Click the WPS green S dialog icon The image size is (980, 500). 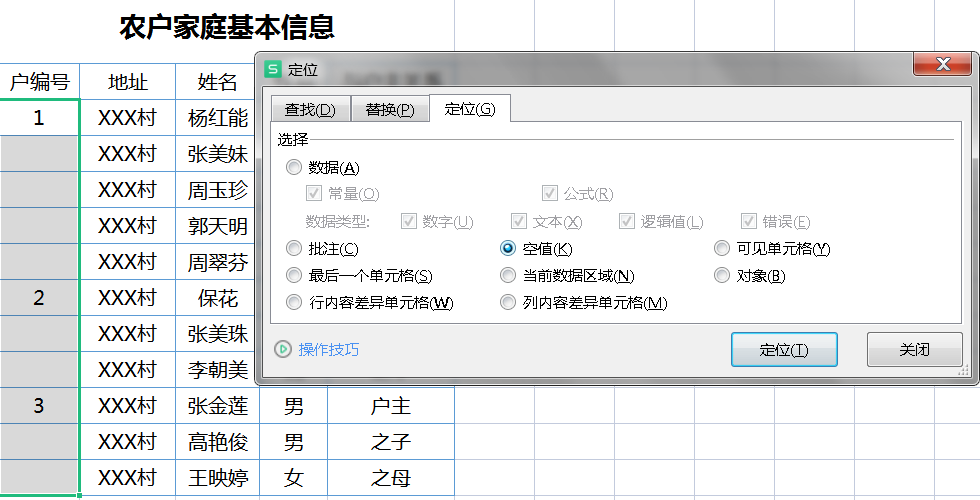(273, 69)
